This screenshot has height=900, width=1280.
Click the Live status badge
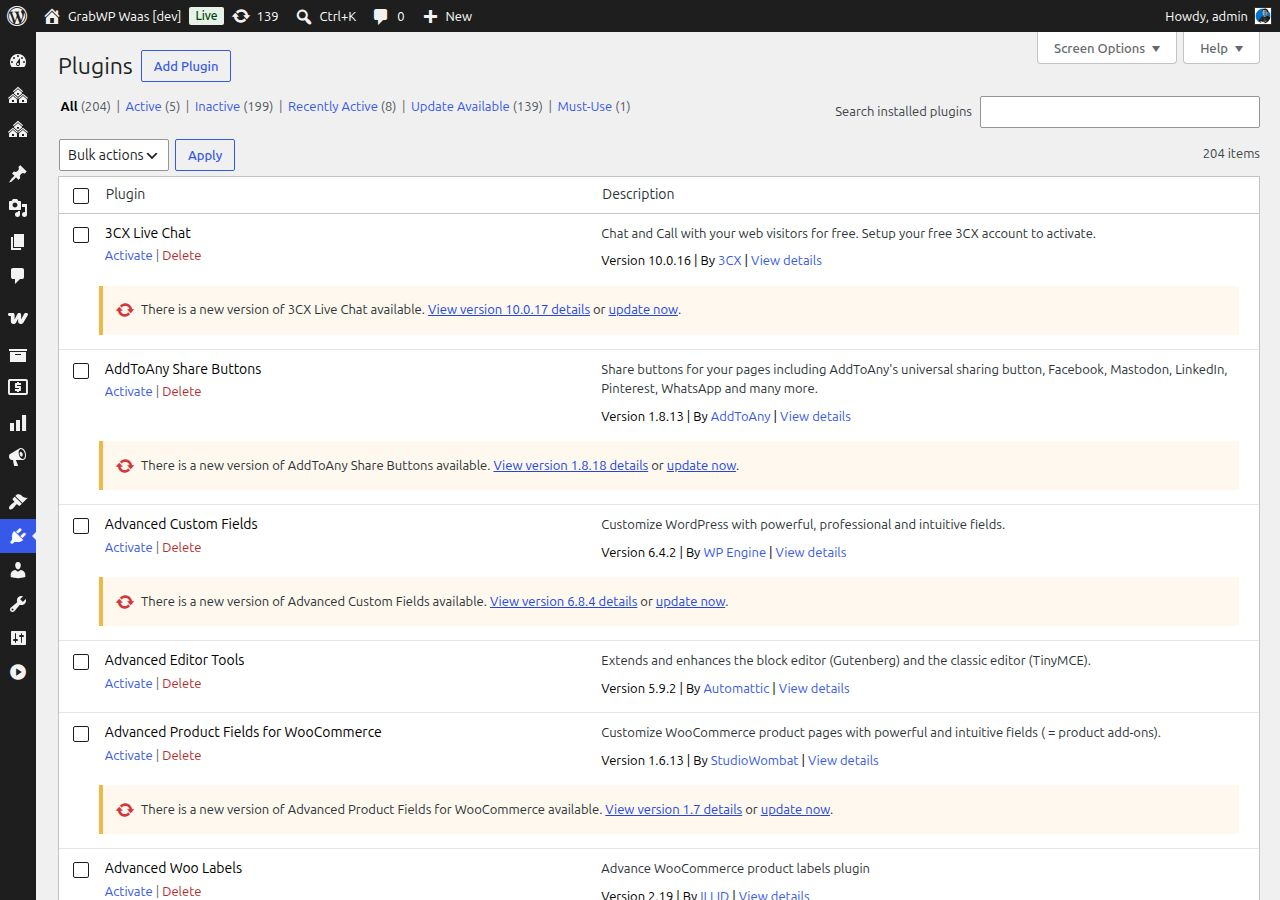(x=206, y=16)
